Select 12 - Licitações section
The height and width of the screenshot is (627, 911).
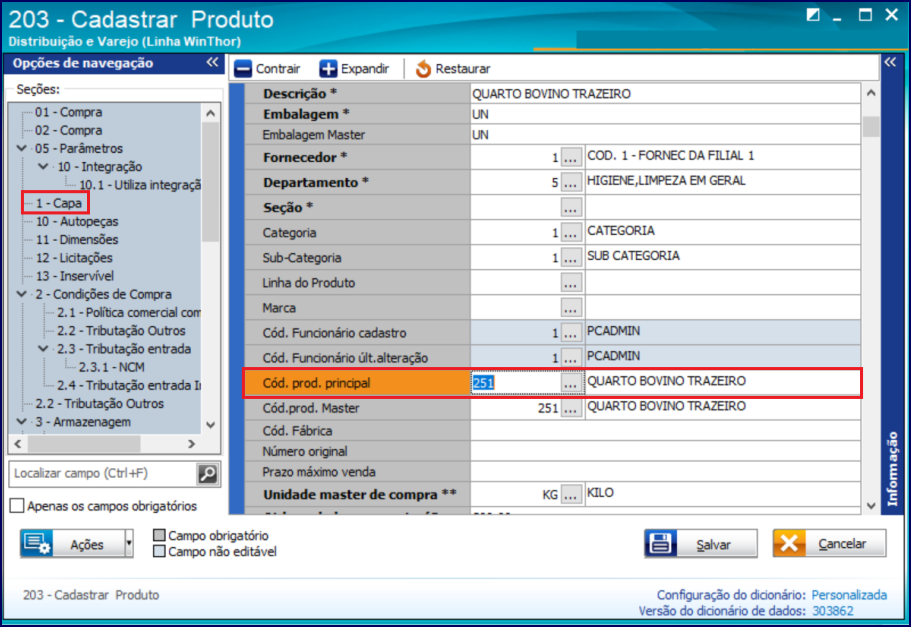click(x=74, y=257)
